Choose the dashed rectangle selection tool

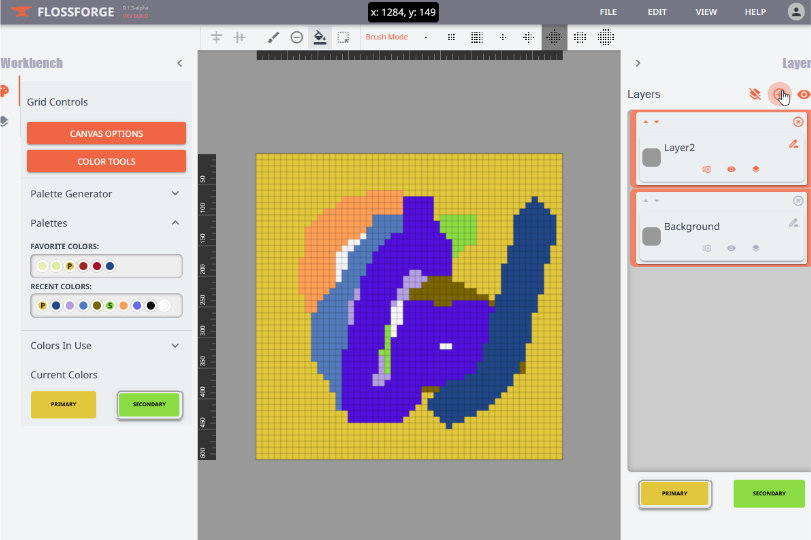point(343,37)
